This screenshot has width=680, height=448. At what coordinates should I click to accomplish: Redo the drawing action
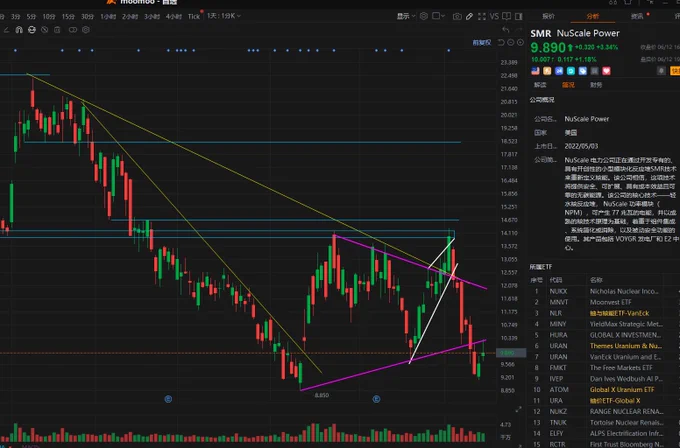point(519,29)
